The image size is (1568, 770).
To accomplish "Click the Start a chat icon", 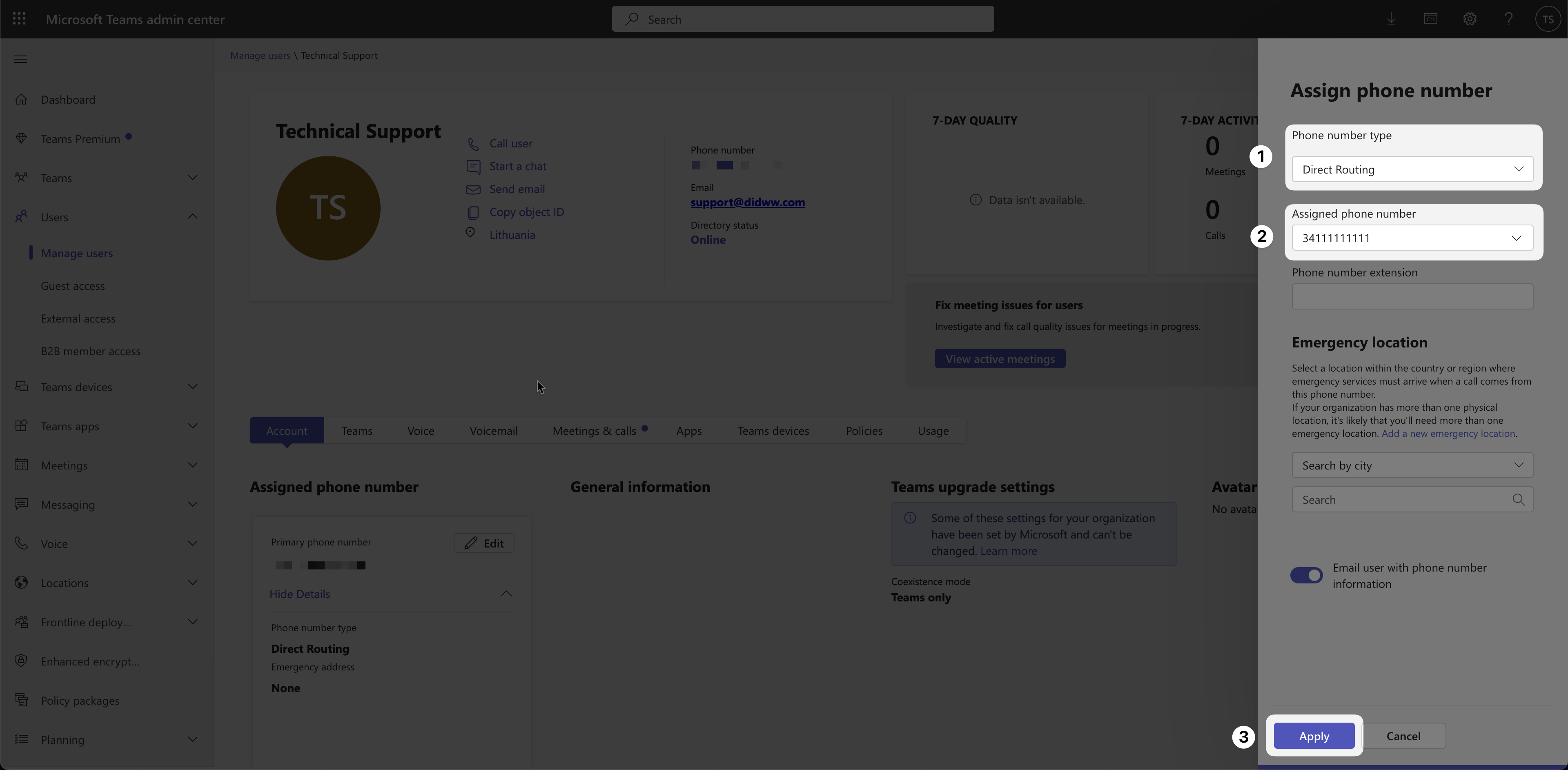I will (x=473, y=166).
